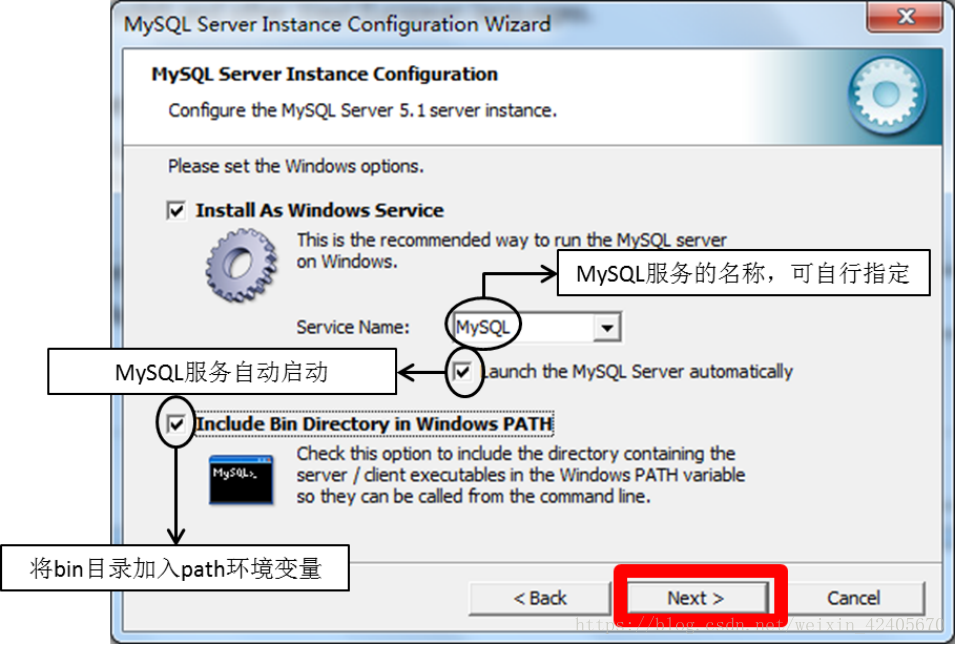Image resolution: width=956 pixels, height=645 pixels.
Task: Click Include Bin Directory in Windows PATH label
Action: point(374,424)
